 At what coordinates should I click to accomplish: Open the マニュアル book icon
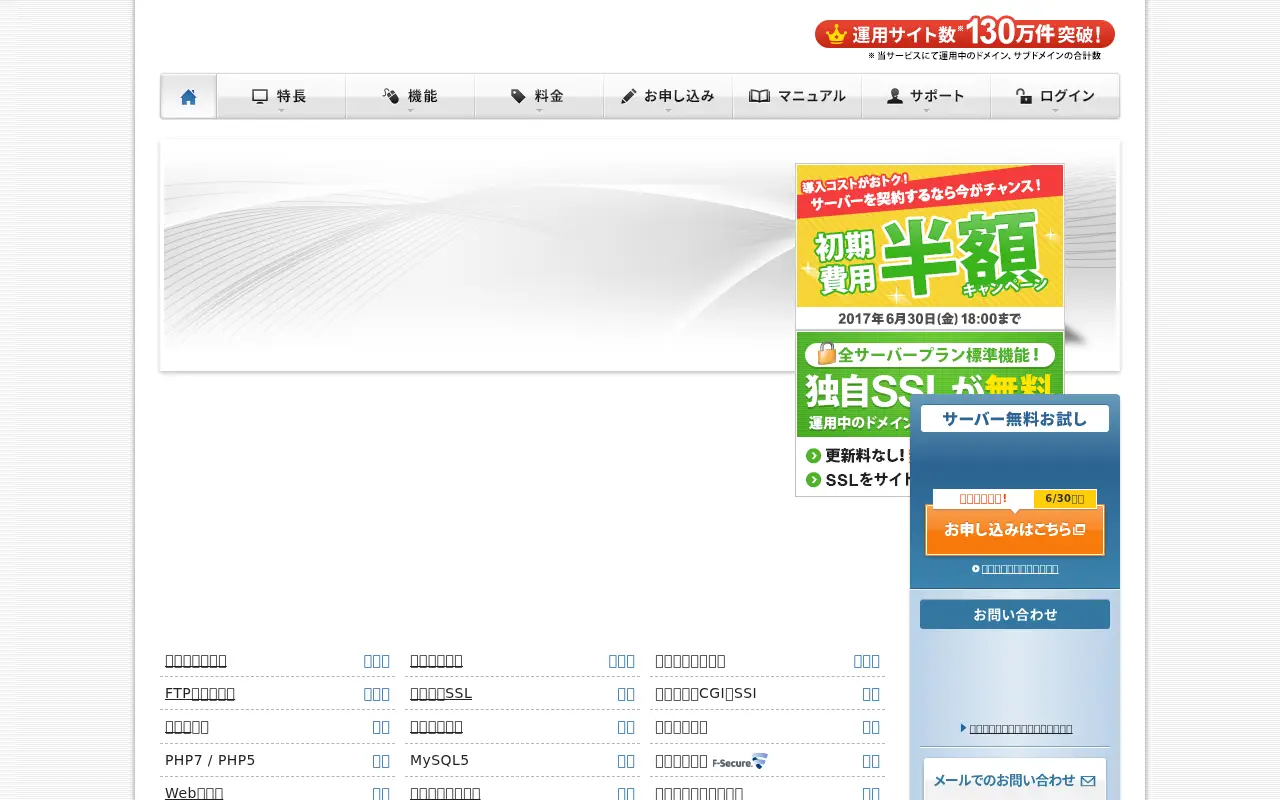click(759, 96)
